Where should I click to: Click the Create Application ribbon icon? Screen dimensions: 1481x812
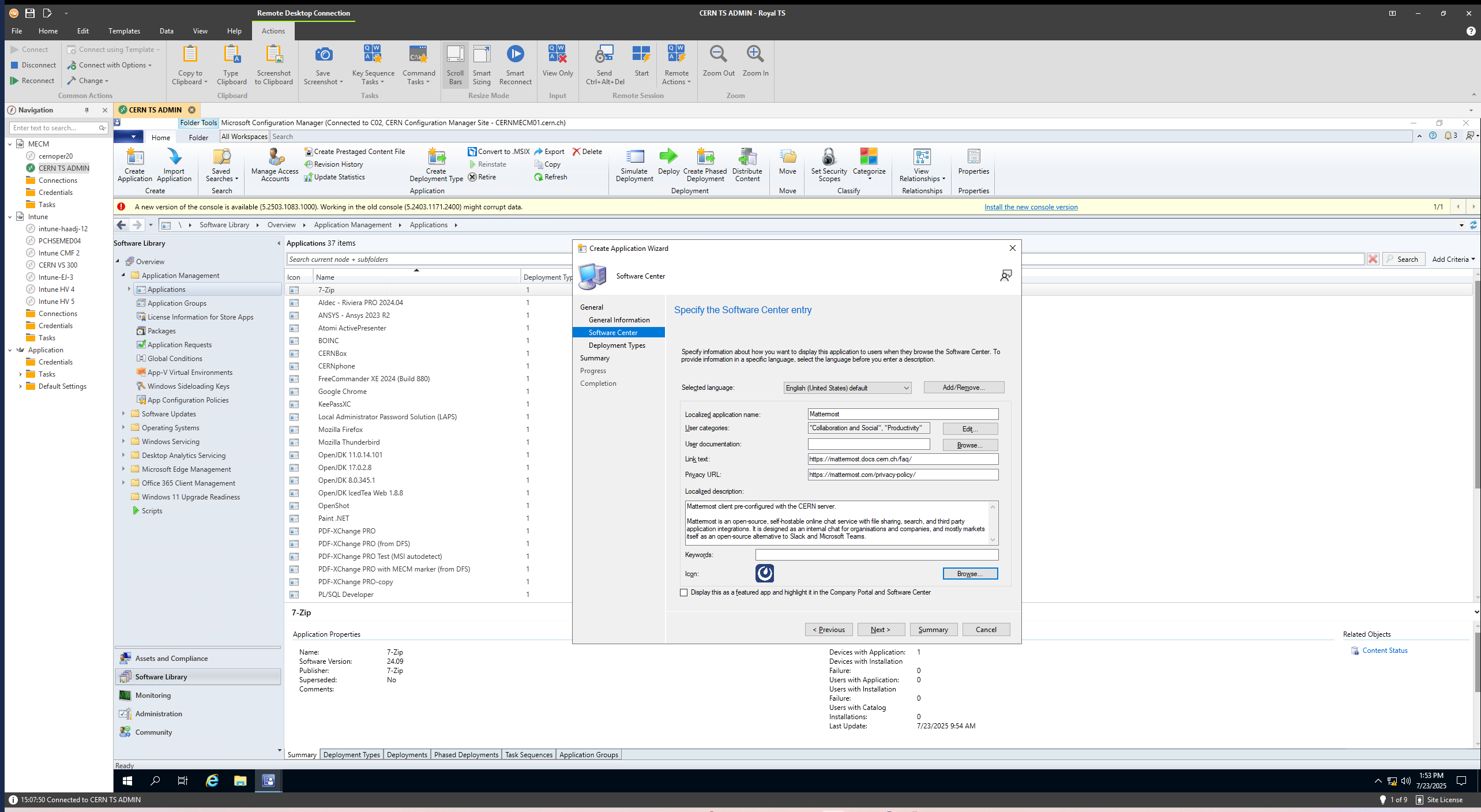(x=134, y=165)
